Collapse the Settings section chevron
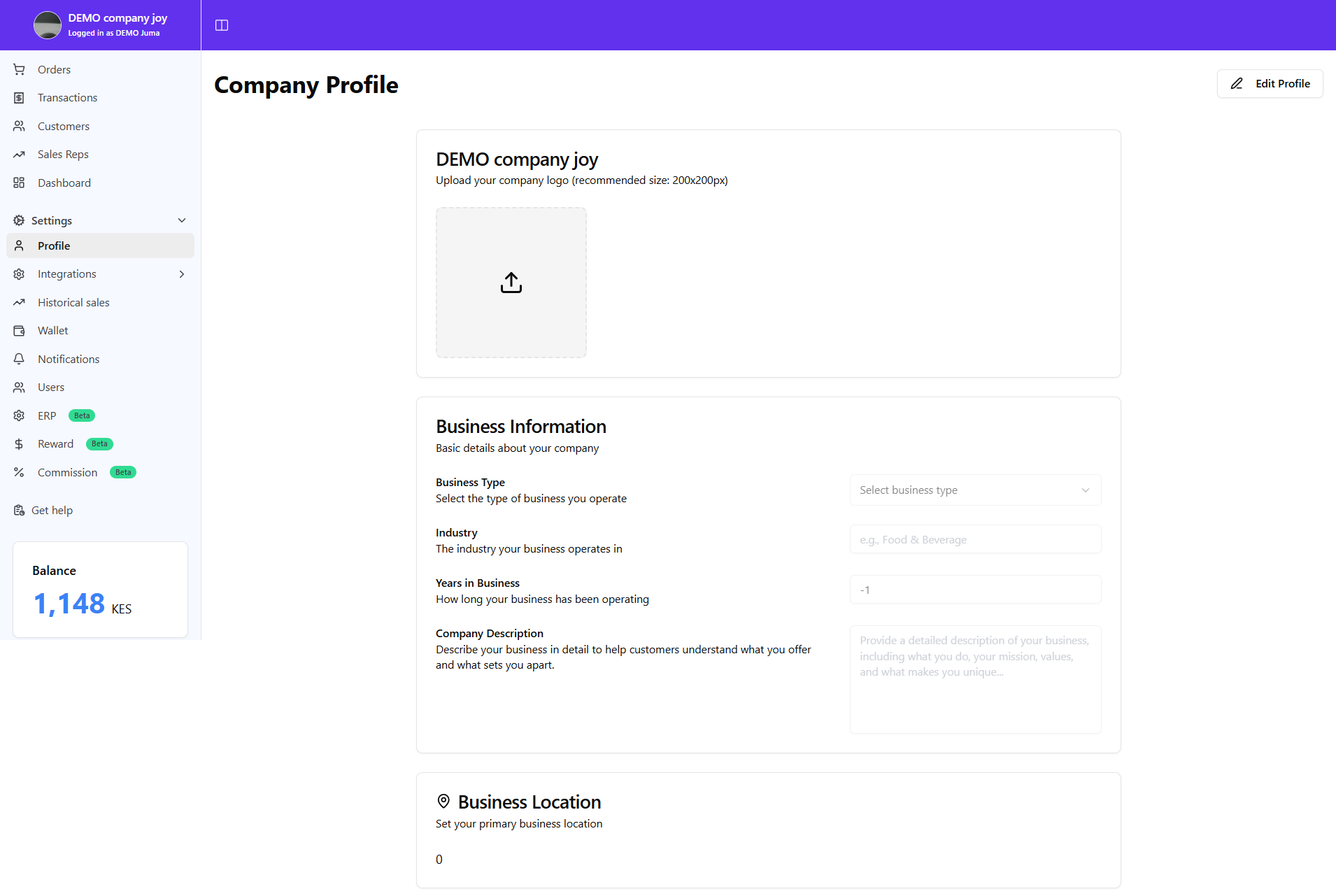The height and width of the screenshot is (896, 1336). [182, 220]
